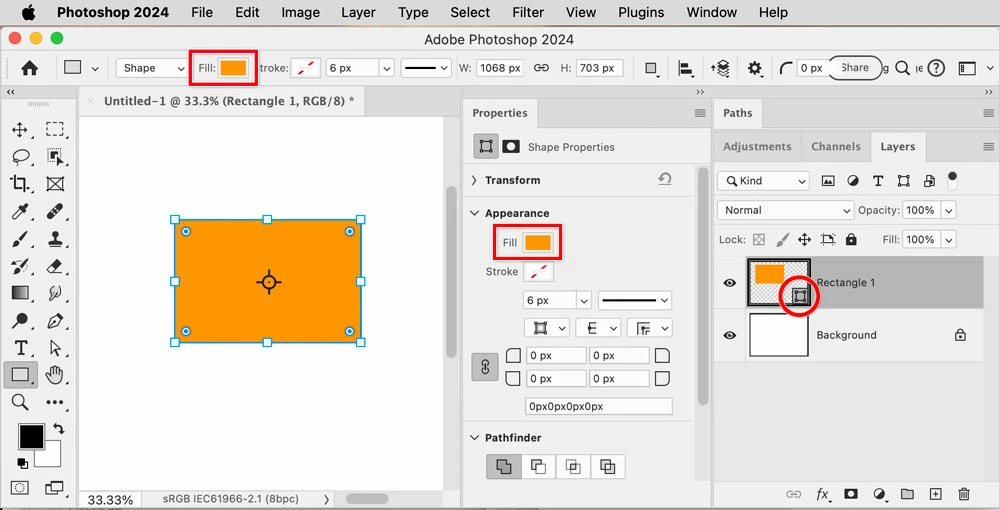Open the layer Opacity dropdown arrow
The width and height of the screenshot is (1000, 510).
[949, 210]
